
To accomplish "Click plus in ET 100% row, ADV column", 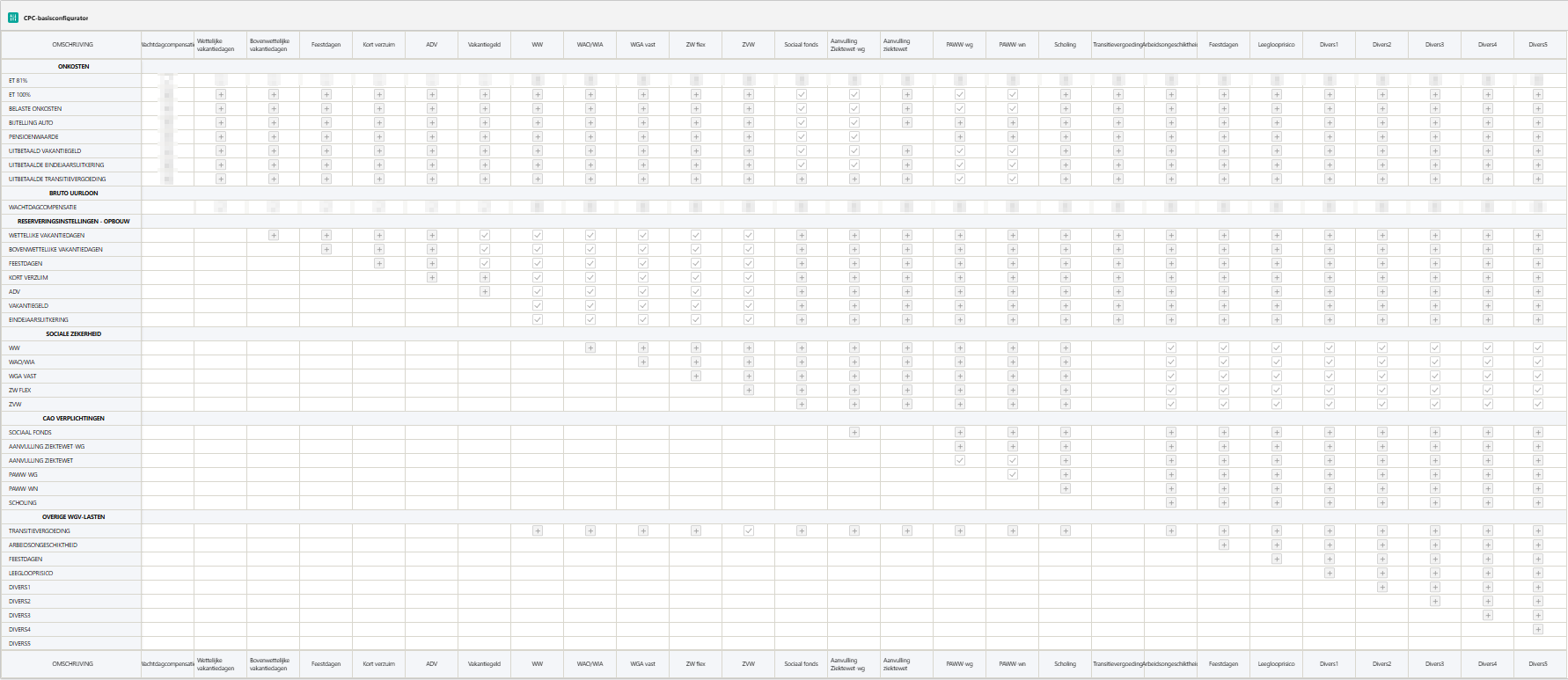I will pos(432,95).
